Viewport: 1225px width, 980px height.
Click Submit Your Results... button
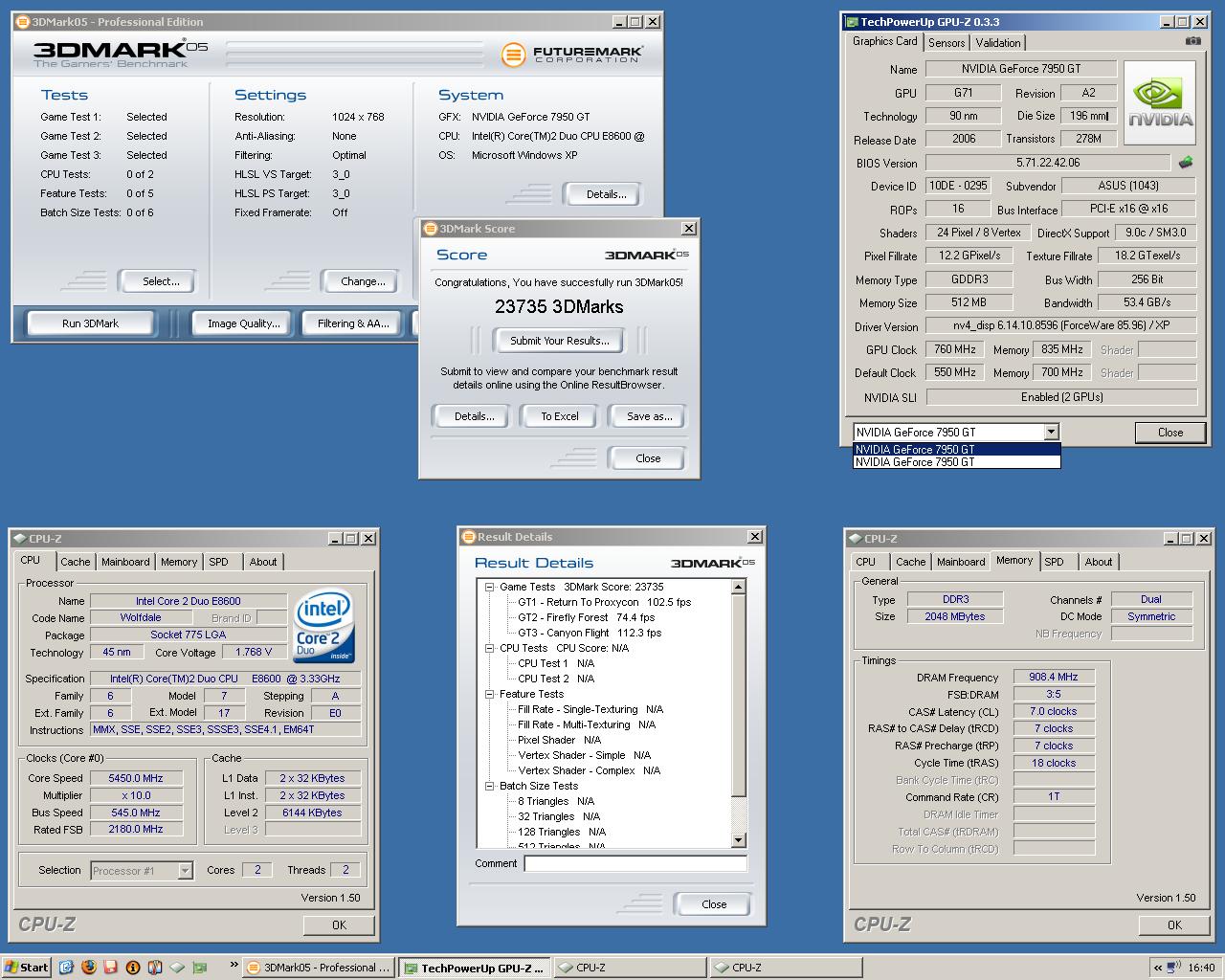click(560, 341)
